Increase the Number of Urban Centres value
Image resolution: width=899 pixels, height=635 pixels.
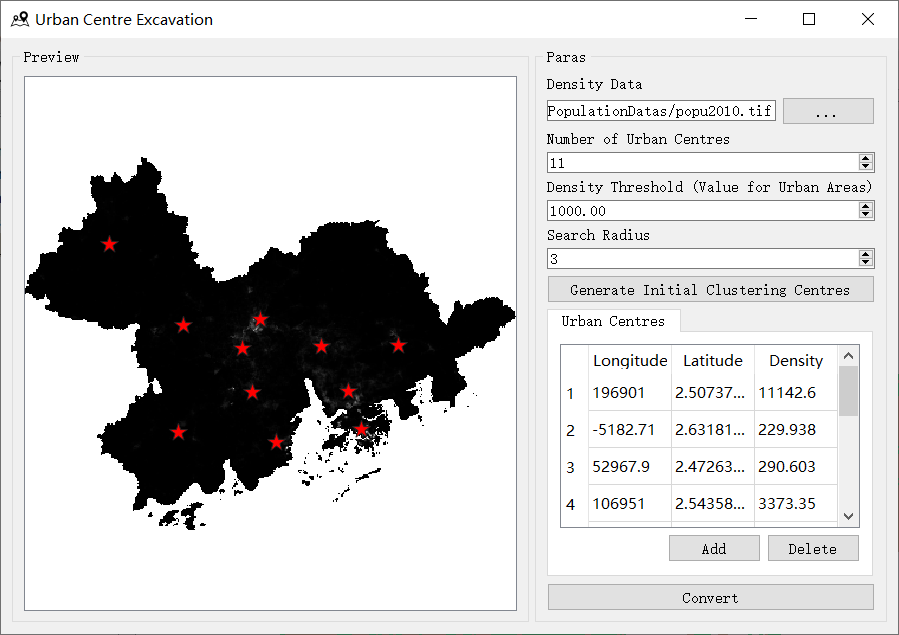[x=866, y=158]
